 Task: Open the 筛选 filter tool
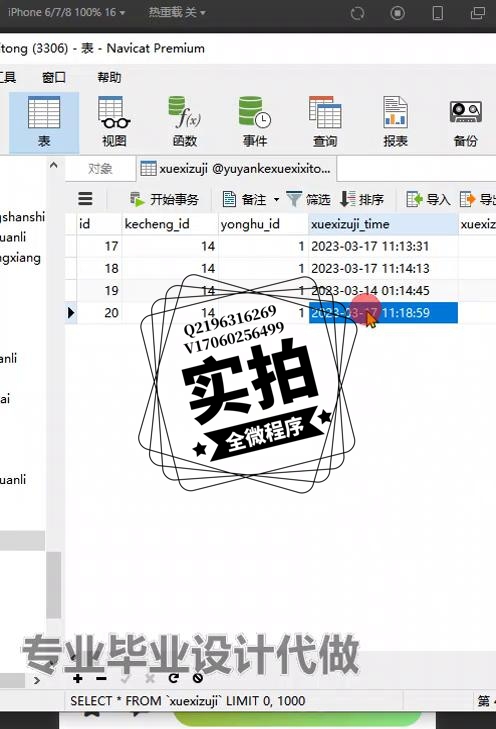click(308, 199)
